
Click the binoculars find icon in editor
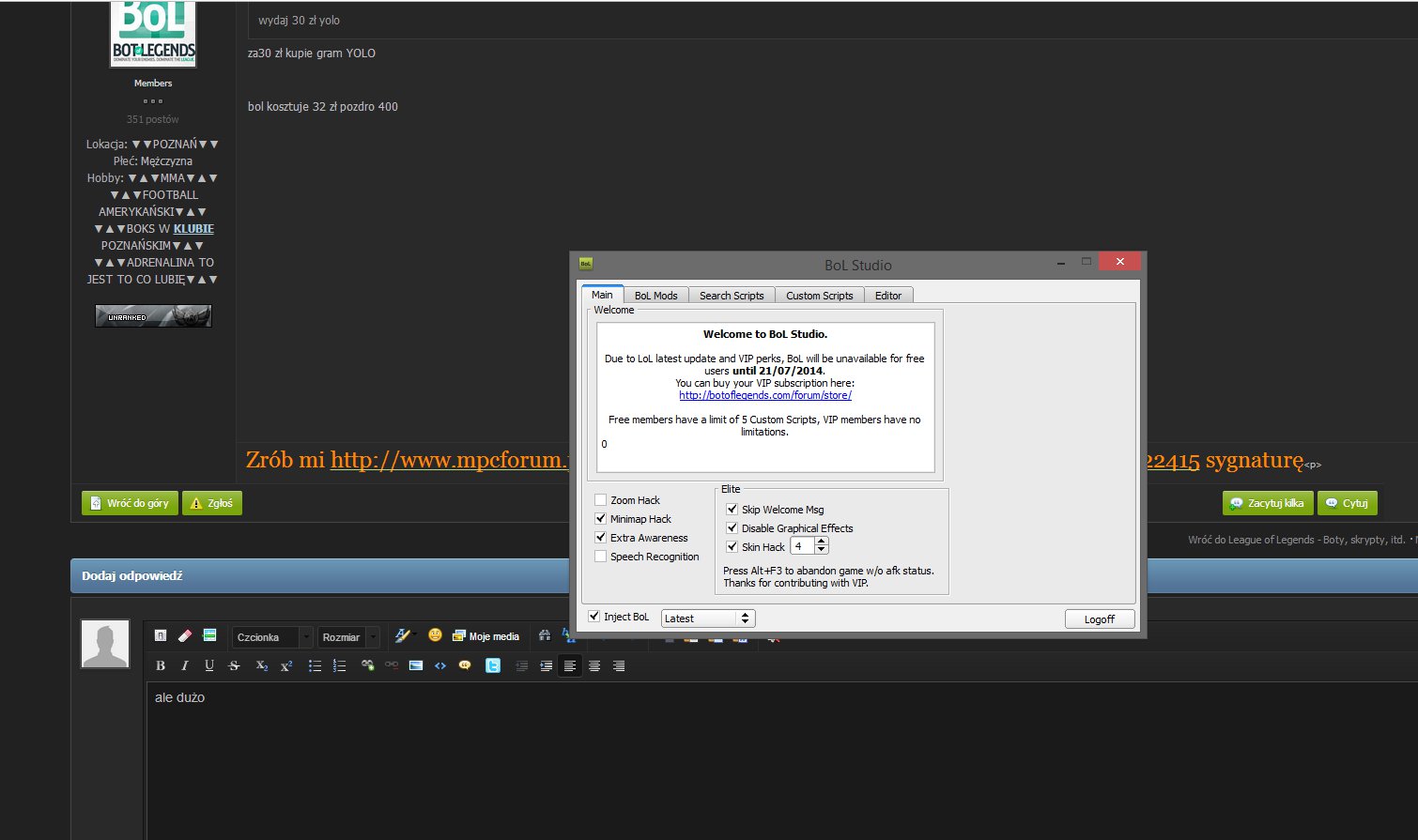point(545,635)
